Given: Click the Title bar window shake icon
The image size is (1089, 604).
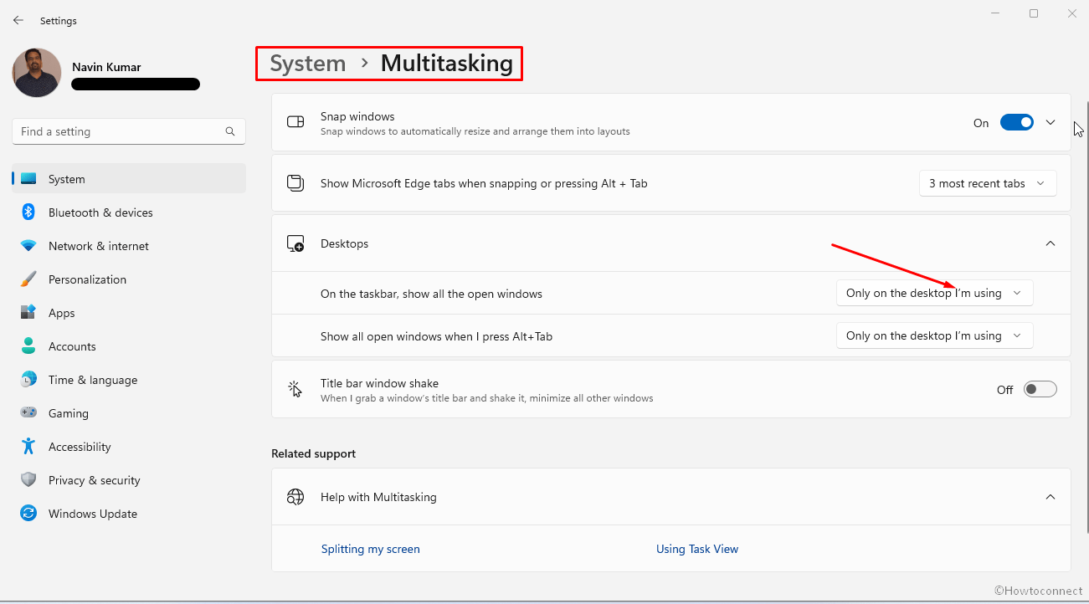Looking at the screenshot, I should click(x=295, y=389).
